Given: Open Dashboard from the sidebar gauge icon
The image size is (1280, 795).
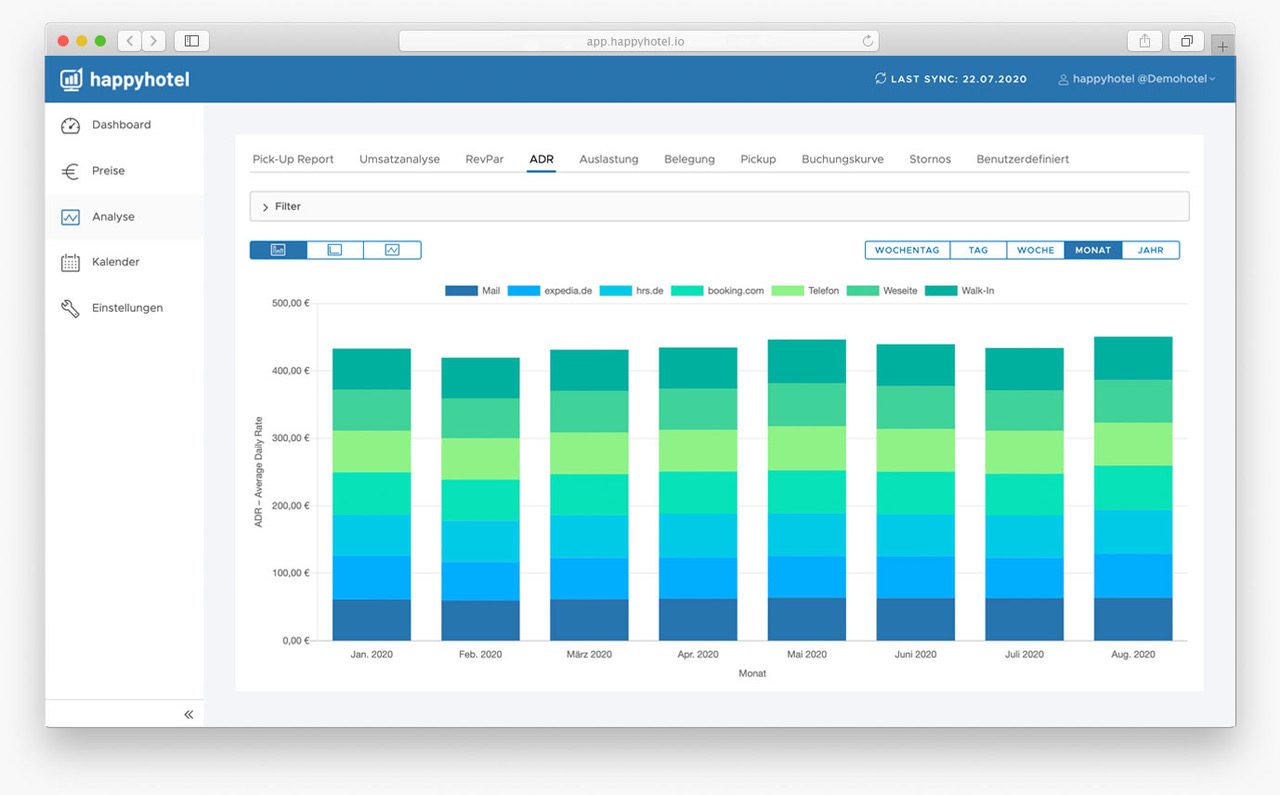Looking at the screenshot, I should click(x=70, y=126).
